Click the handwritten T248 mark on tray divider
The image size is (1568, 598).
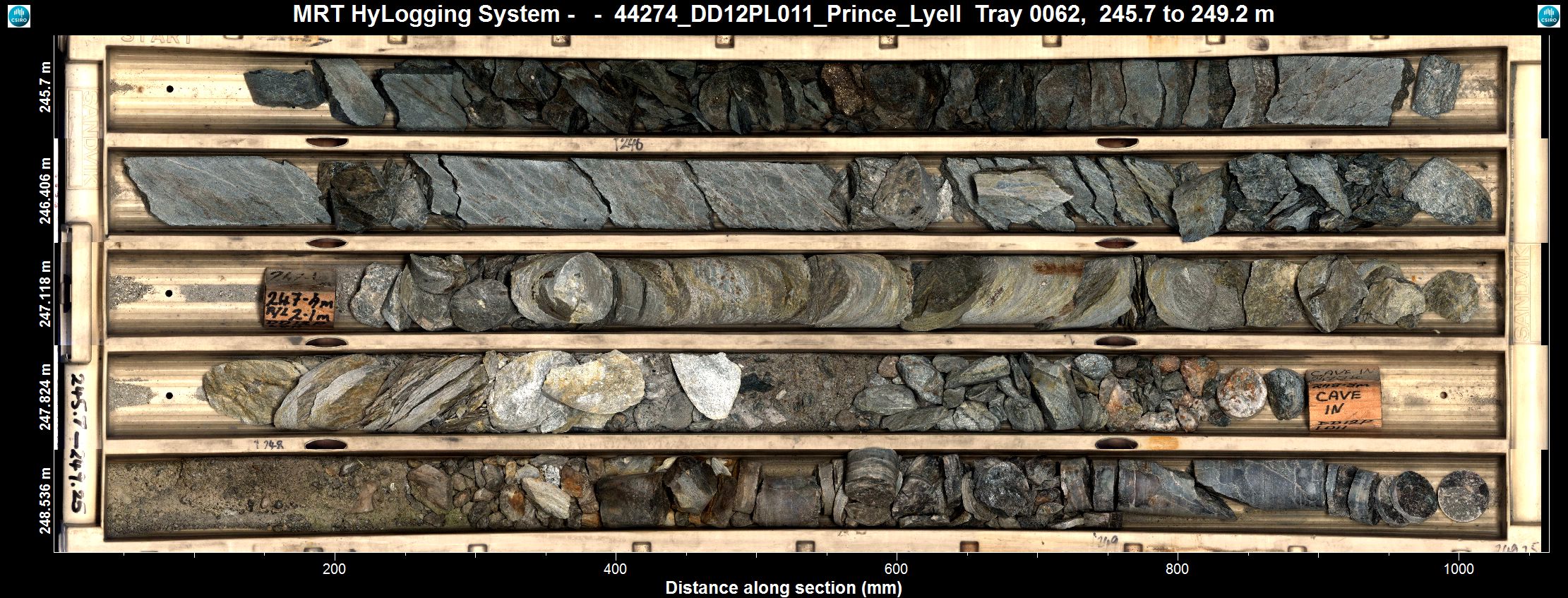point(268,445)
